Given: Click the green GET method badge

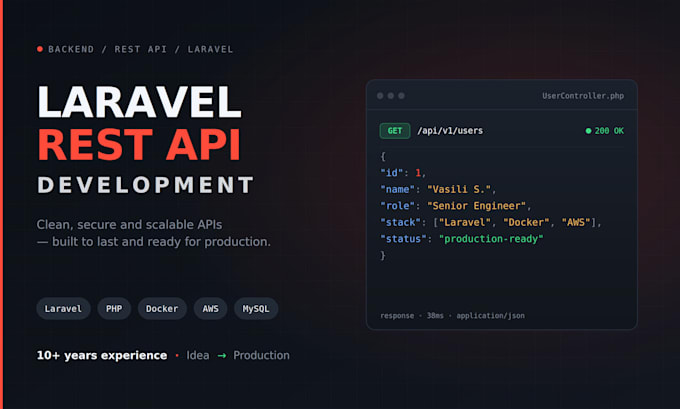Looking at the screenshot, I should pos(395,131).
